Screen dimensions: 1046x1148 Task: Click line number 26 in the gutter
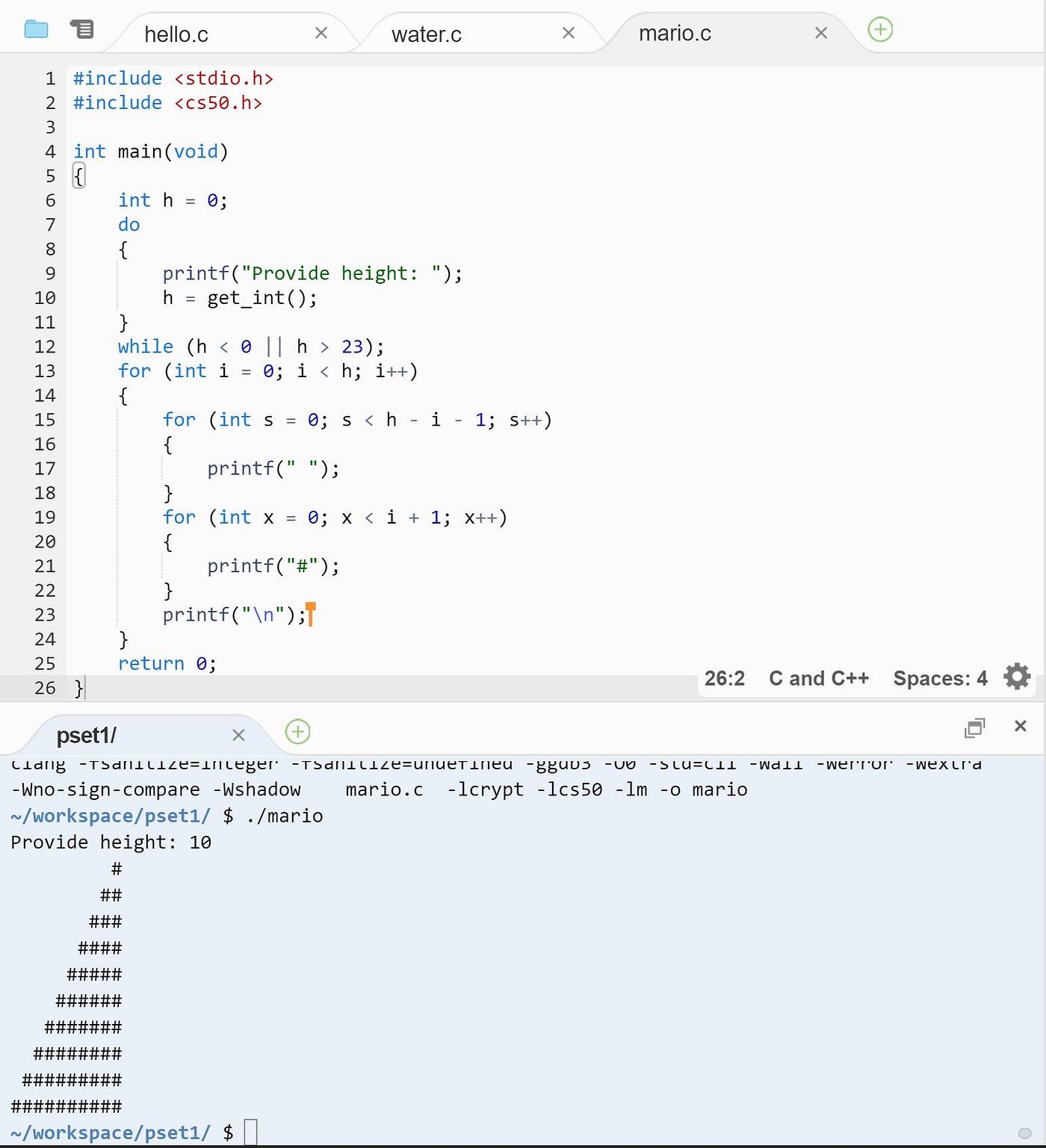(45, 688)
